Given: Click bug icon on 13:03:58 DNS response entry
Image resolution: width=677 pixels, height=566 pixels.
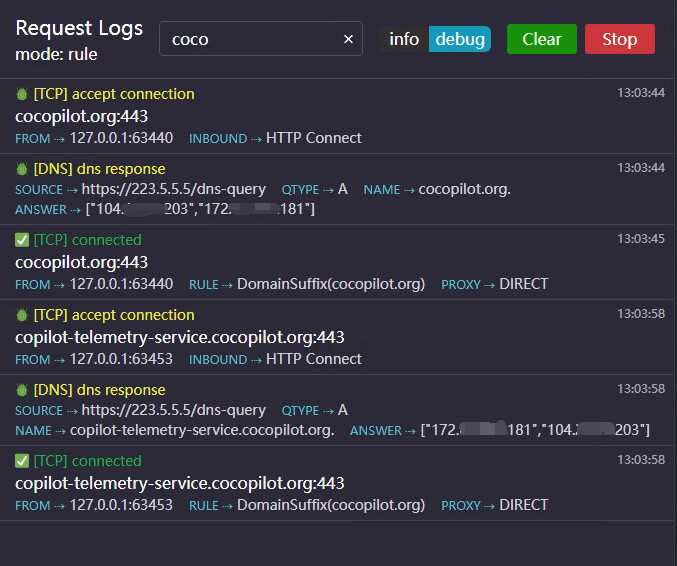Looking at the screenshot, I should (x=22, y=390).
